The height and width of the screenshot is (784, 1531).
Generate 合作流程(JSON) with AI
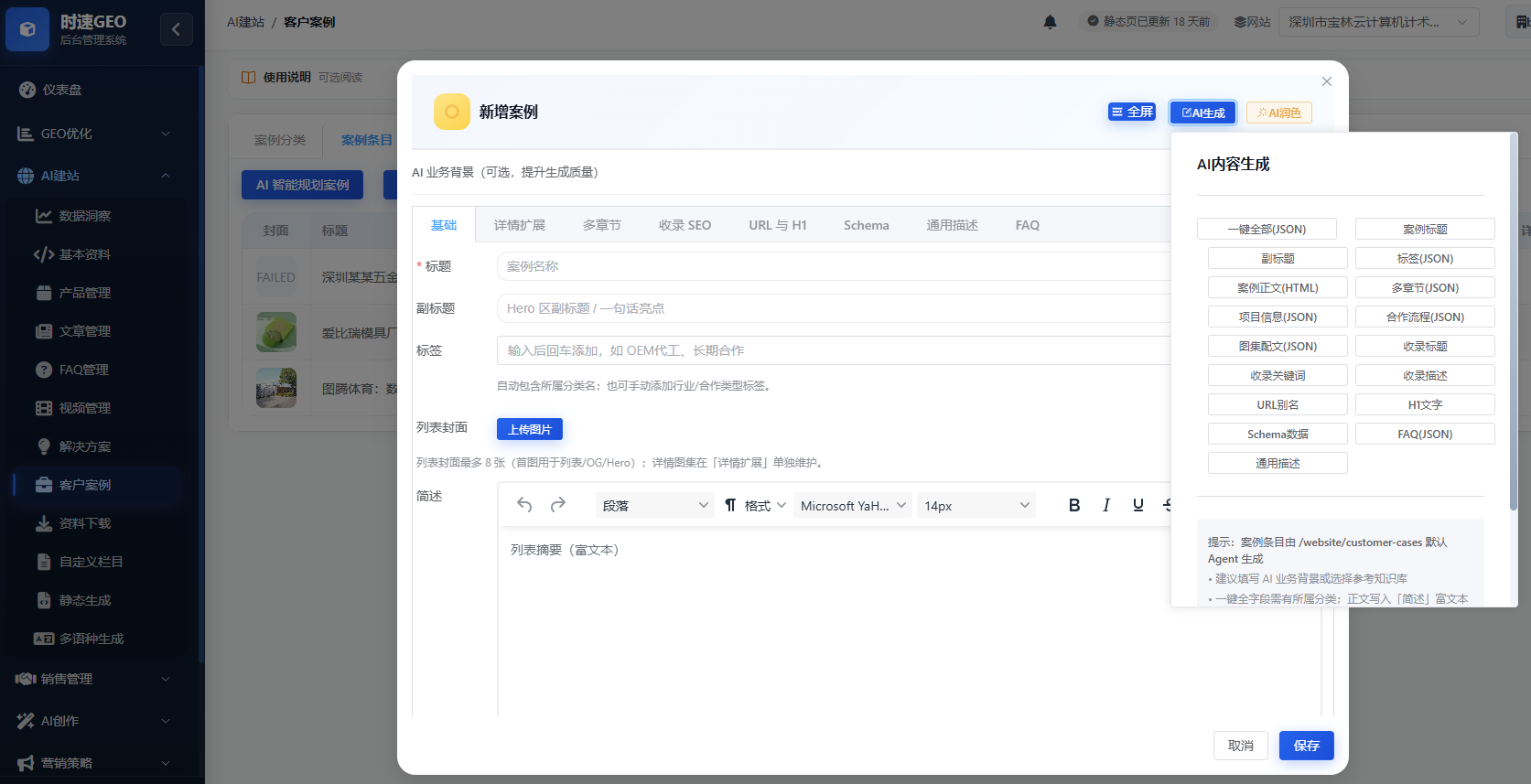1425,317
